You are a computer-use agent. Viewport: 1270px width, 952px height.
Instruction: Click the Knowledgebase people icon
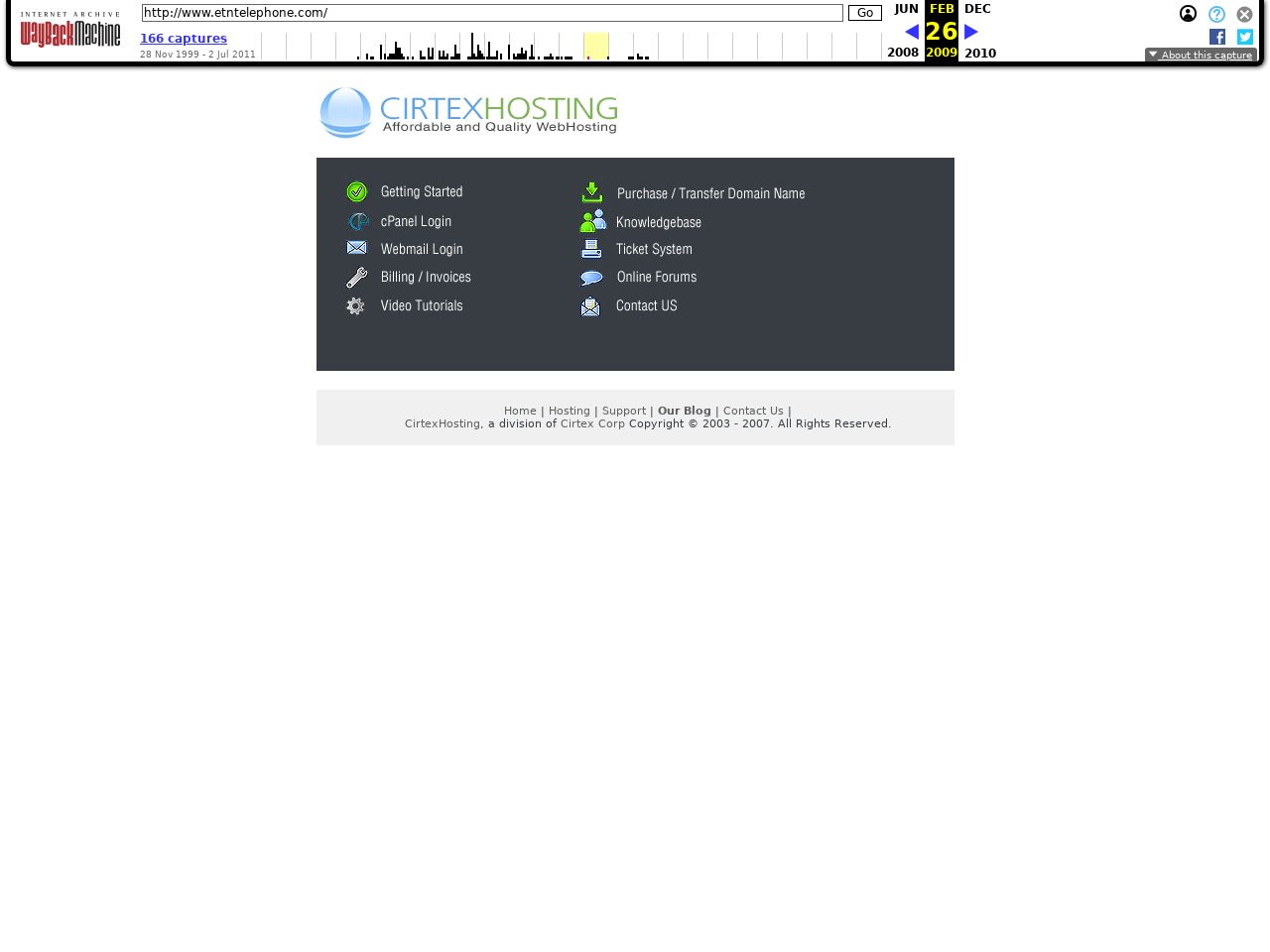tap(592, 221)
